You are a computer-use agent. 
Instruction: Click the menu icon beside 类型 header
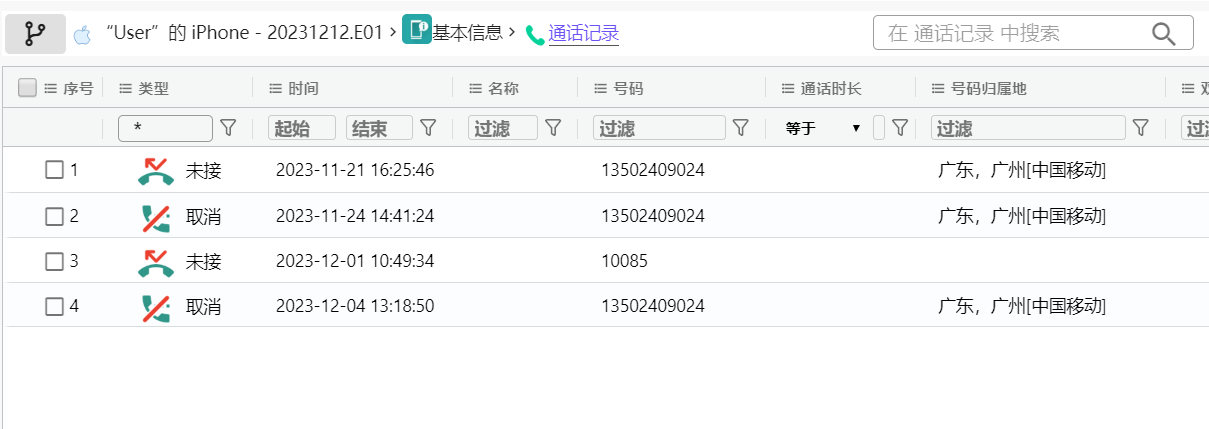click(x=125, y=89)
